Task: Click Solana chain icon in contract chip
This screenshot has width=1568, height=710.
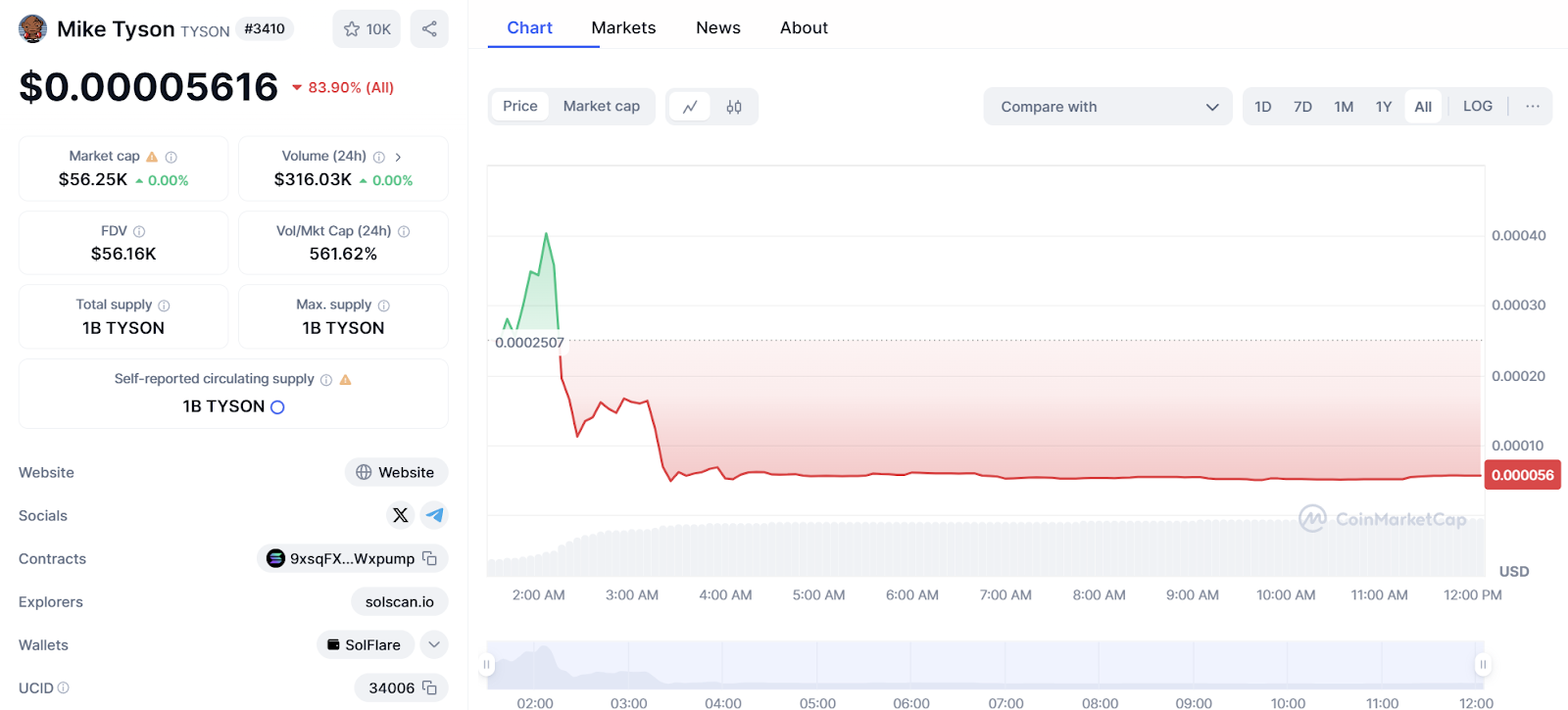Action: (275, 558)
